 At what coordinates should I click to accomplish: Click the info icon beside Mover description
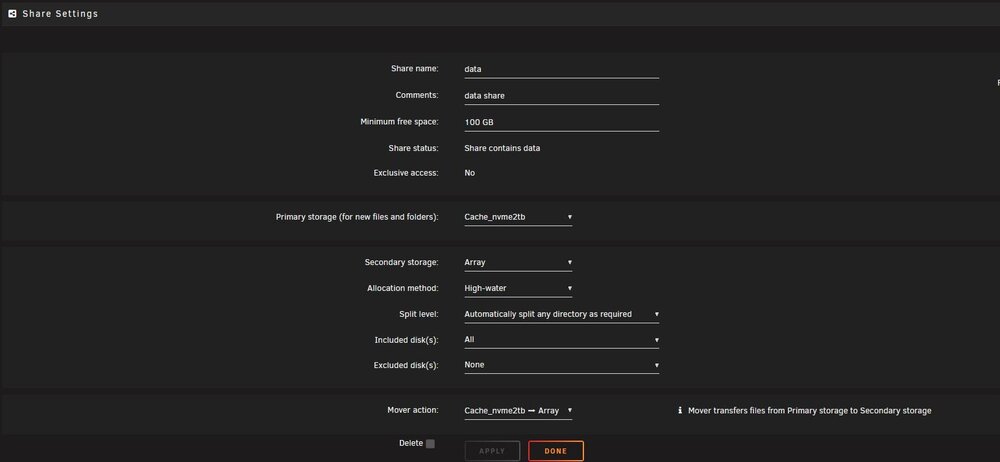pyautogui.click(x=680, y=411)
